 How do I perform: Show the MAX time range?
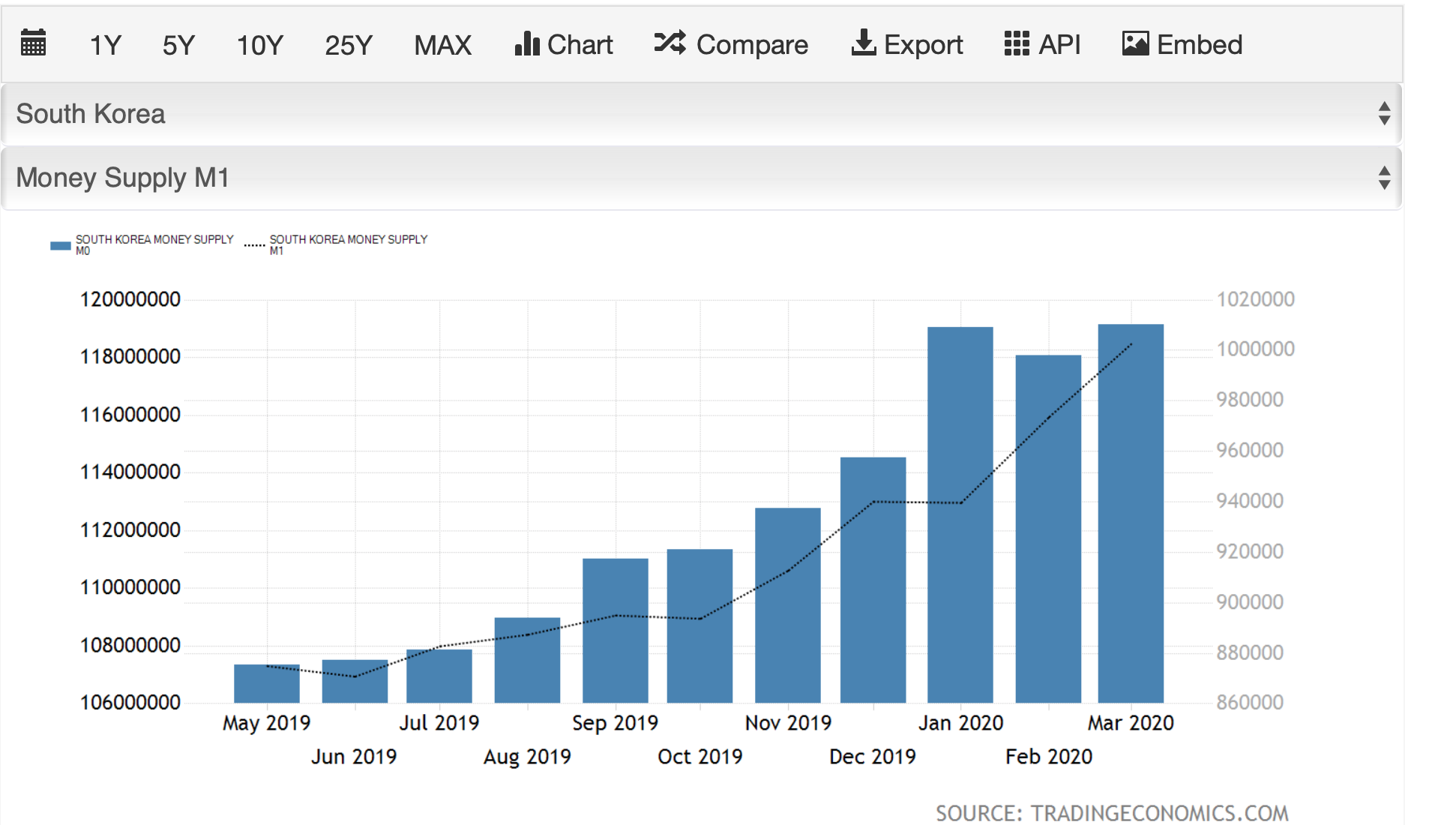point(442,45)
